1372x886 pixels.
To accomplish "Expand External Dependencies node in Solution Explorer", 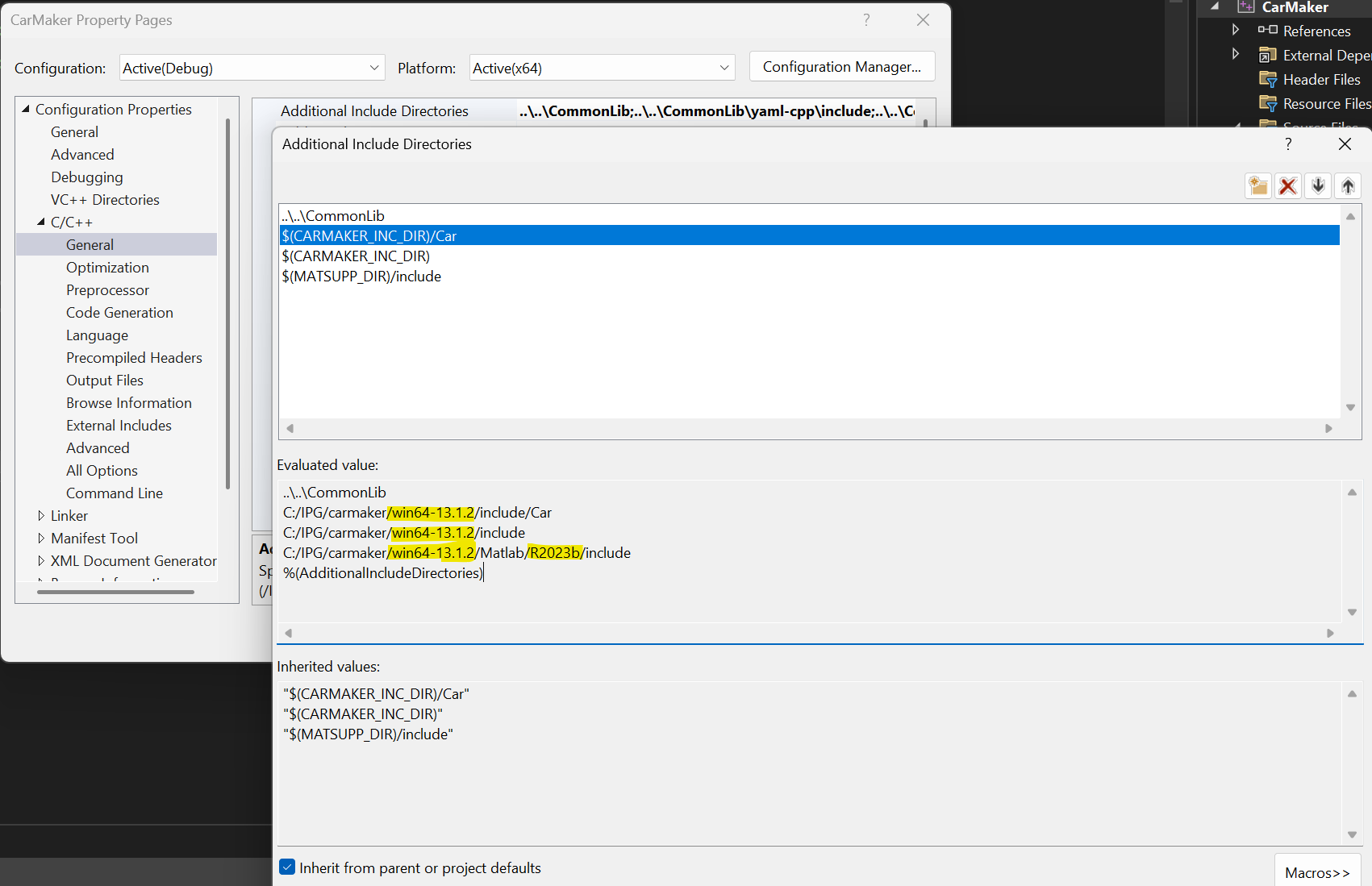I will (1235, 54).
